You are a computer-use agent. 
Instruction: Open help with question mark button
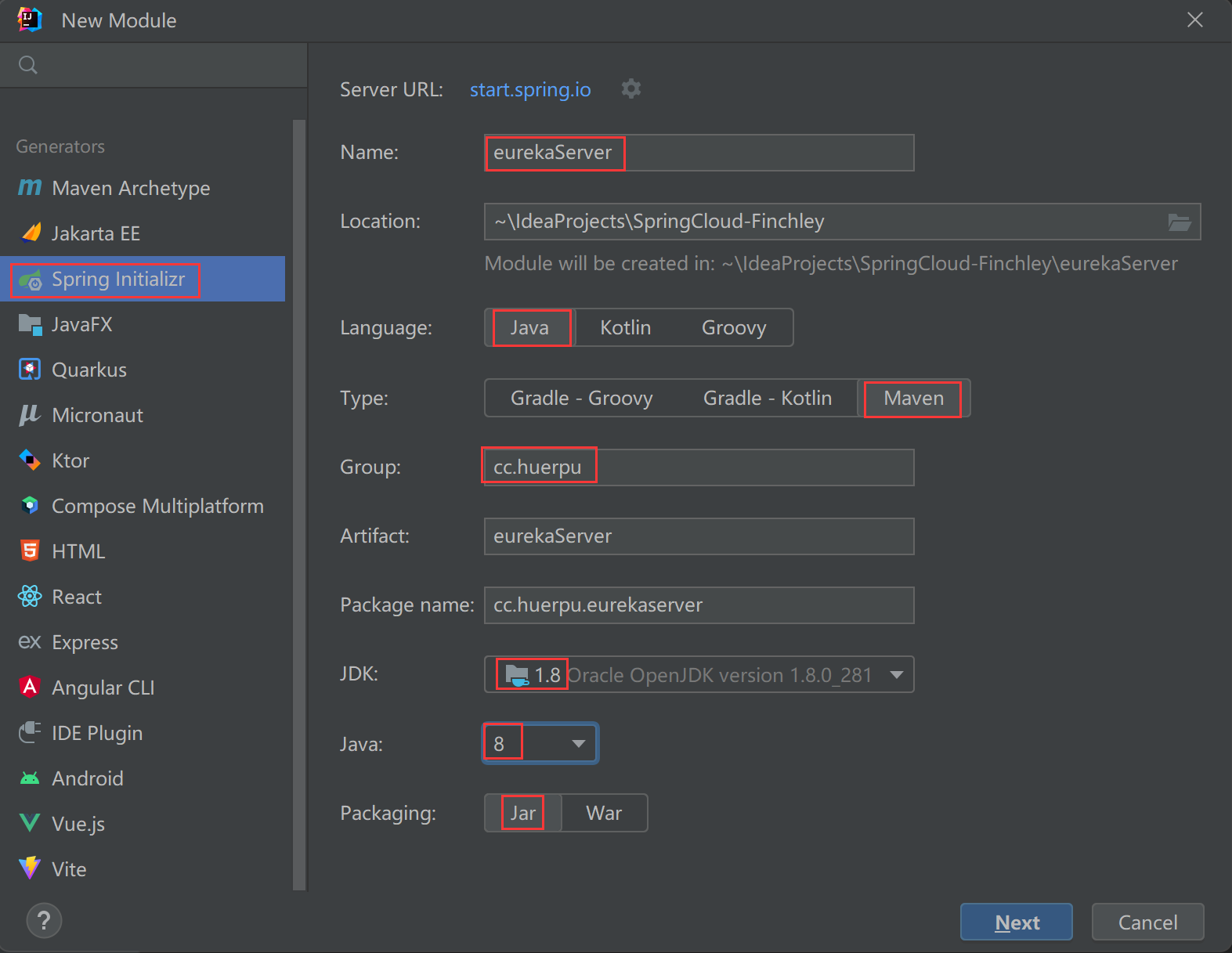click(x=44, y=920)
